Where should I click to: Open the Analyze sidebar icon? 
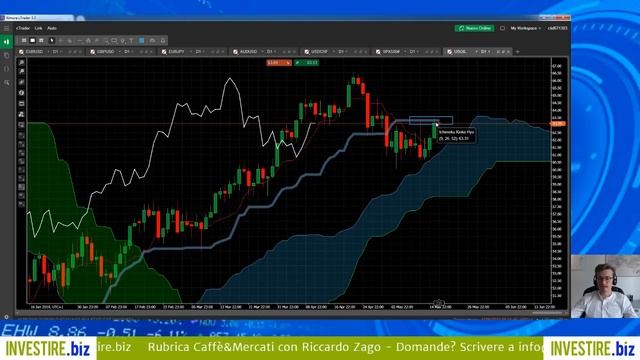click(7, 83)
